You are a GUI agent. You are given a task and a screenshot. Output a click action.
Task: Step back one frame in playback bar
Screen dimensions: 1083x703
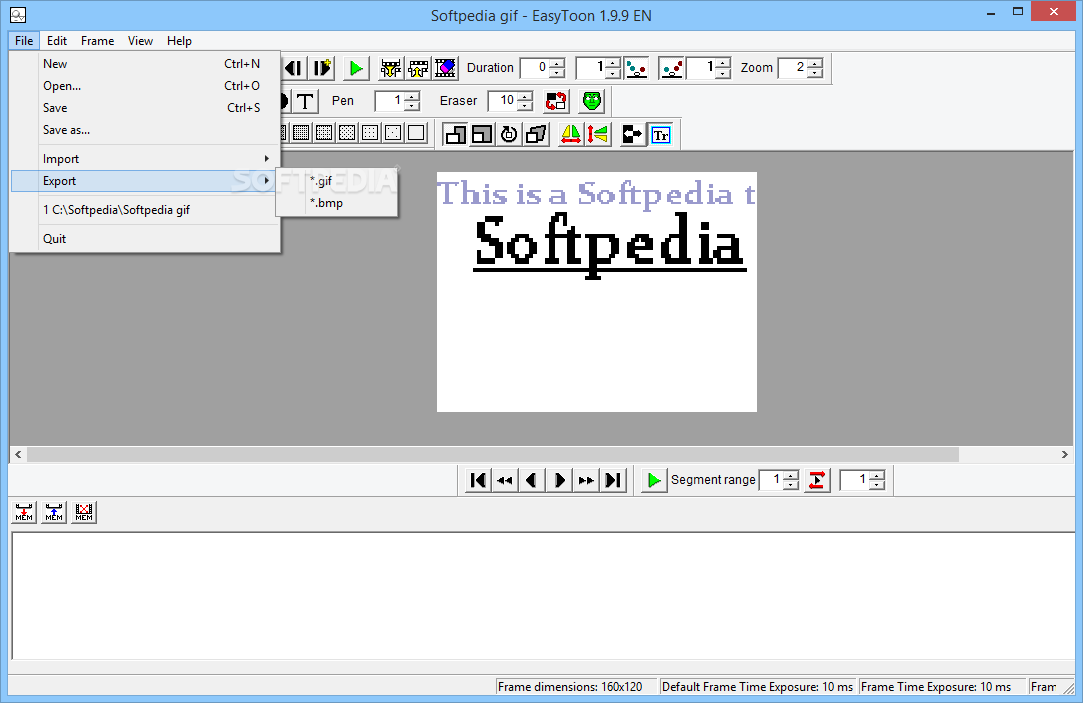pos(531,480)
